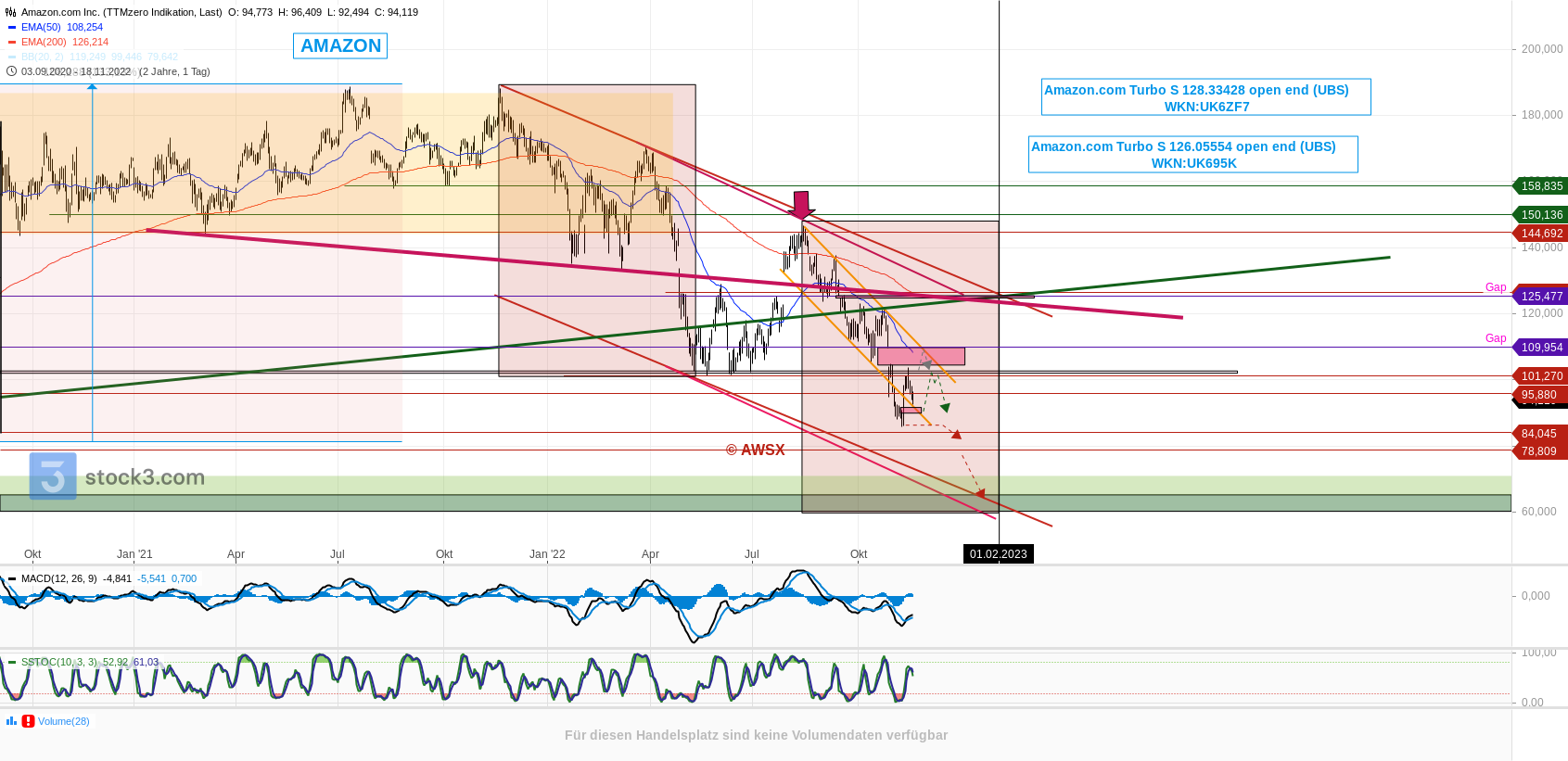Image resolution: width=1568 pixels, height=761 pixels.
Task: Select the 01.02.2023 date marker
Action: [x=999, y=554]
